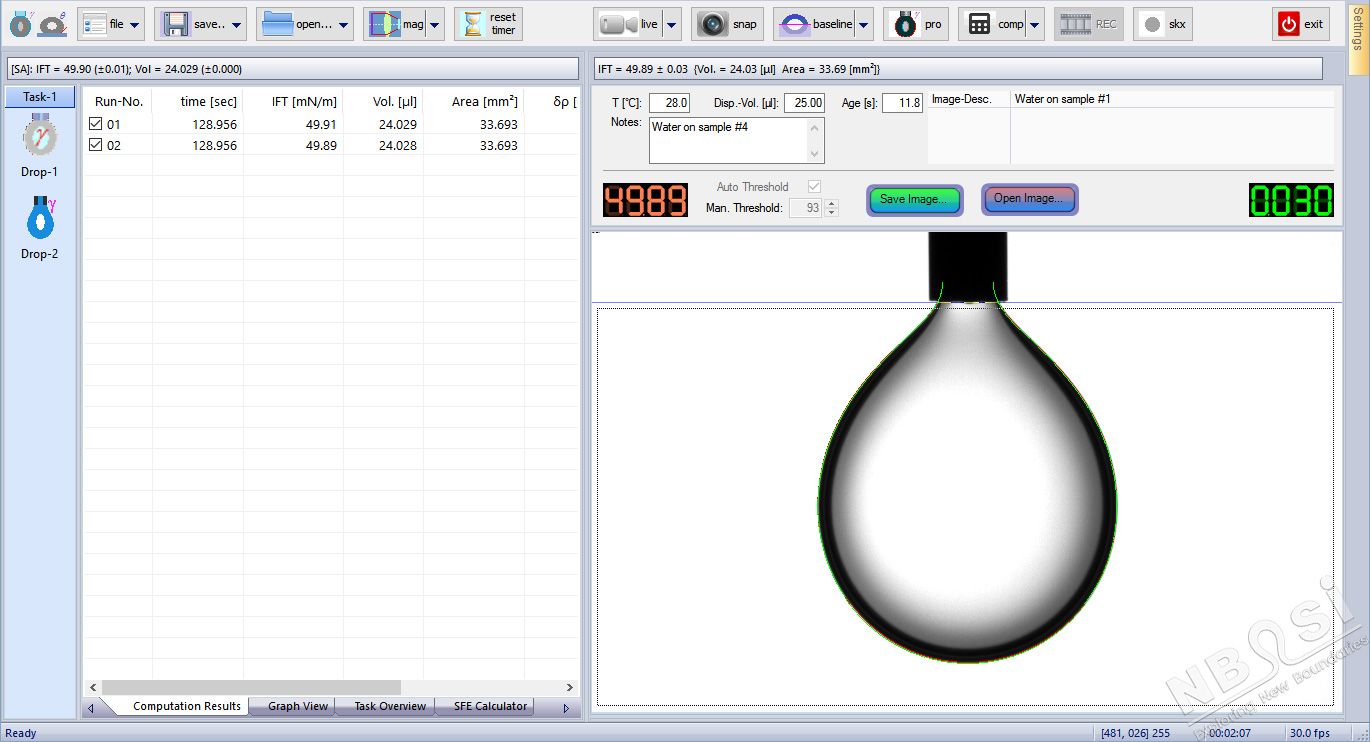
Task: Select the Drop-1 contact angle icon
Action: (x=38, y=140)
